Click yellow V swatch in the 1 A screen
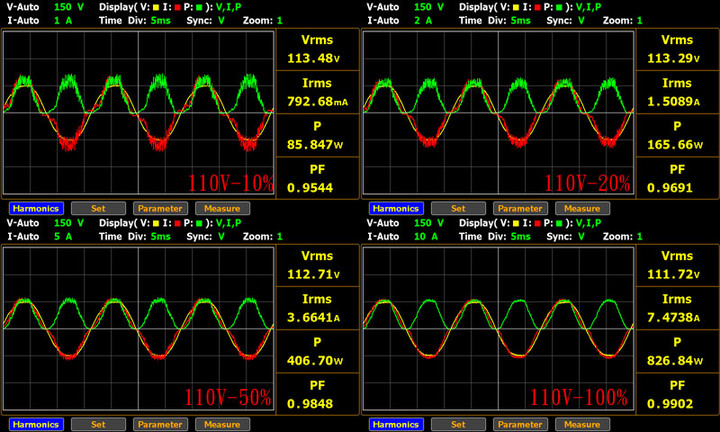 coord(156,7)
